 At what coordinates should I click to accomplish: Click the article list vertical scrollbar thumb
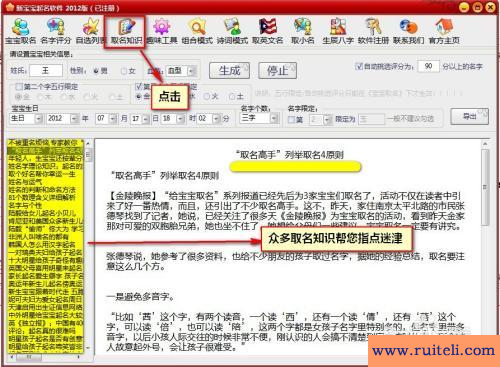(x=88, y=155)
